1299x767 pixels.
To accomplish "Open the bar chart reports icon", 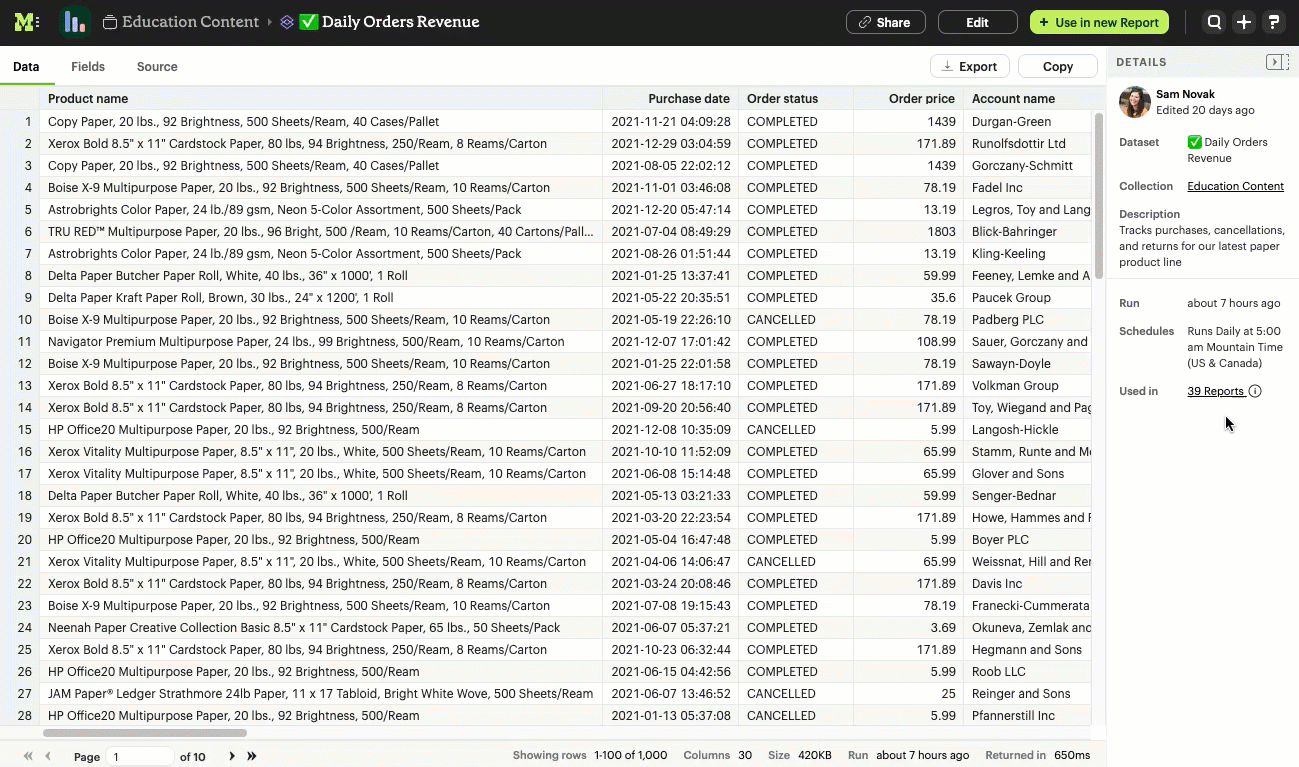I will tap(74, 22).
